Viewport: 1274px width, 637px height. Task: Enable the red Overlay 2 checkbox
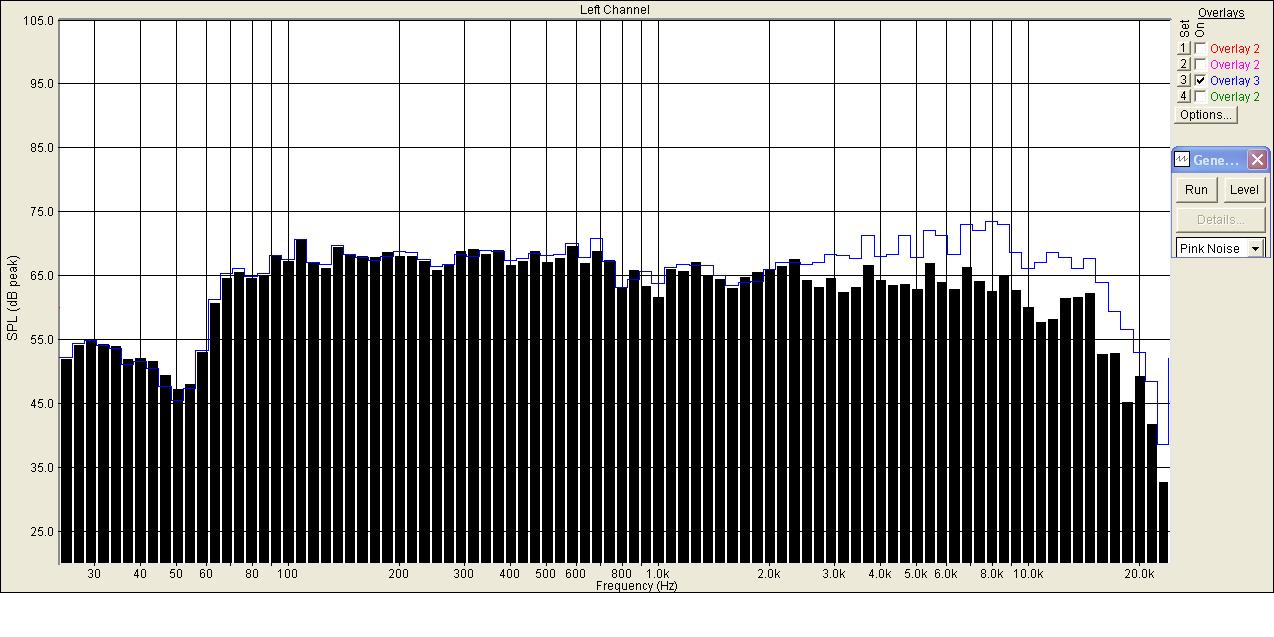point(1200,49)
